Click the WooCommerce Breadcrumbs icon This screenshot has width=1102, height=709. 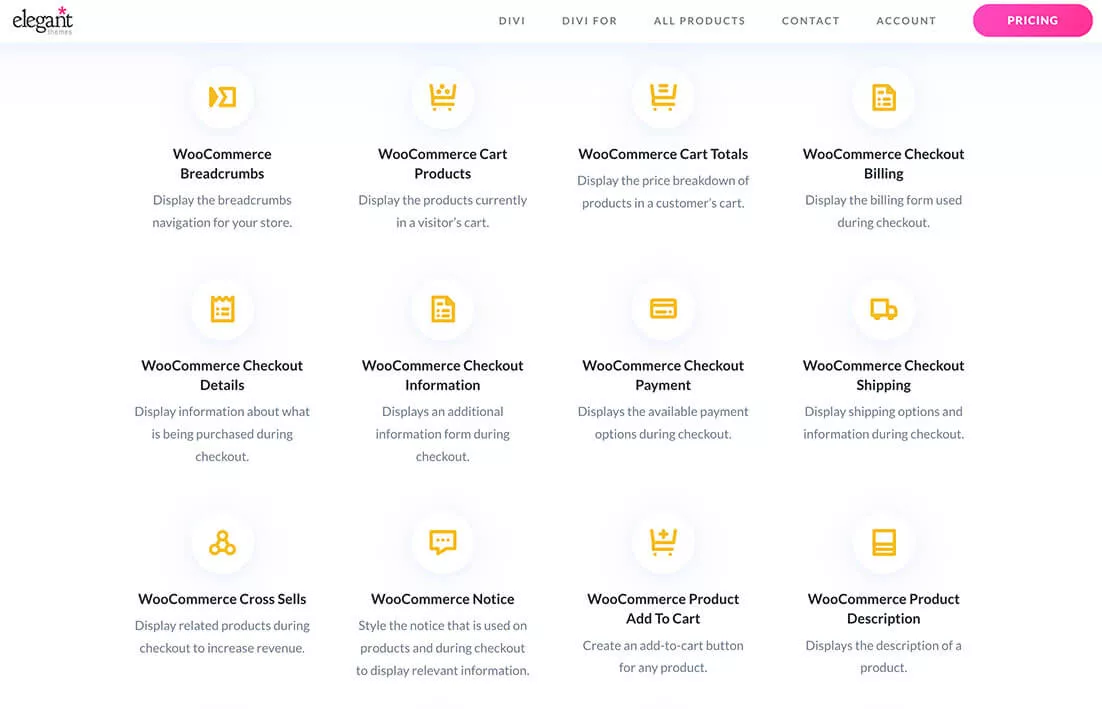(x=222, y=97)
